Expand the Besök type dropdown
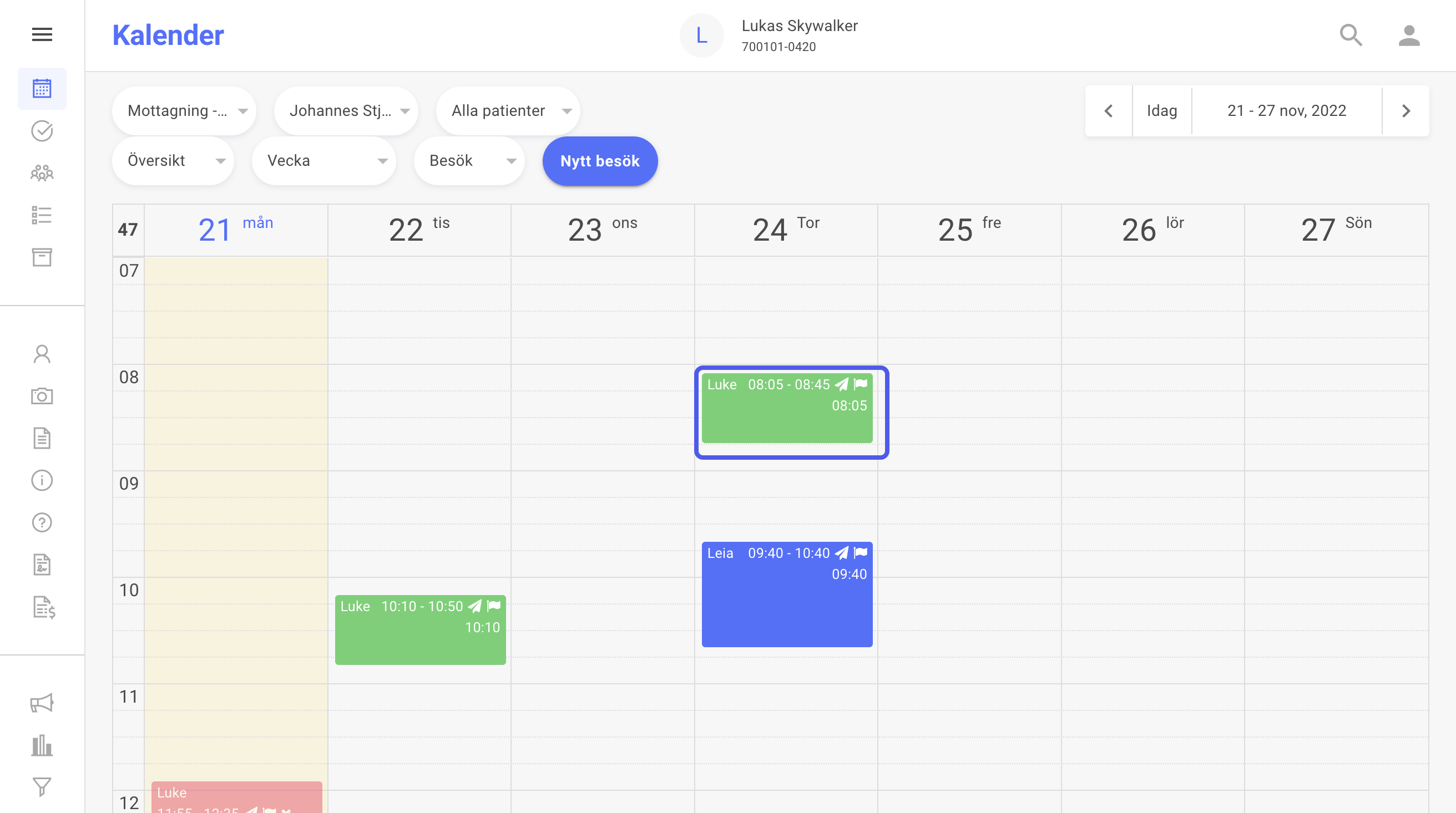 coord(469,161)
